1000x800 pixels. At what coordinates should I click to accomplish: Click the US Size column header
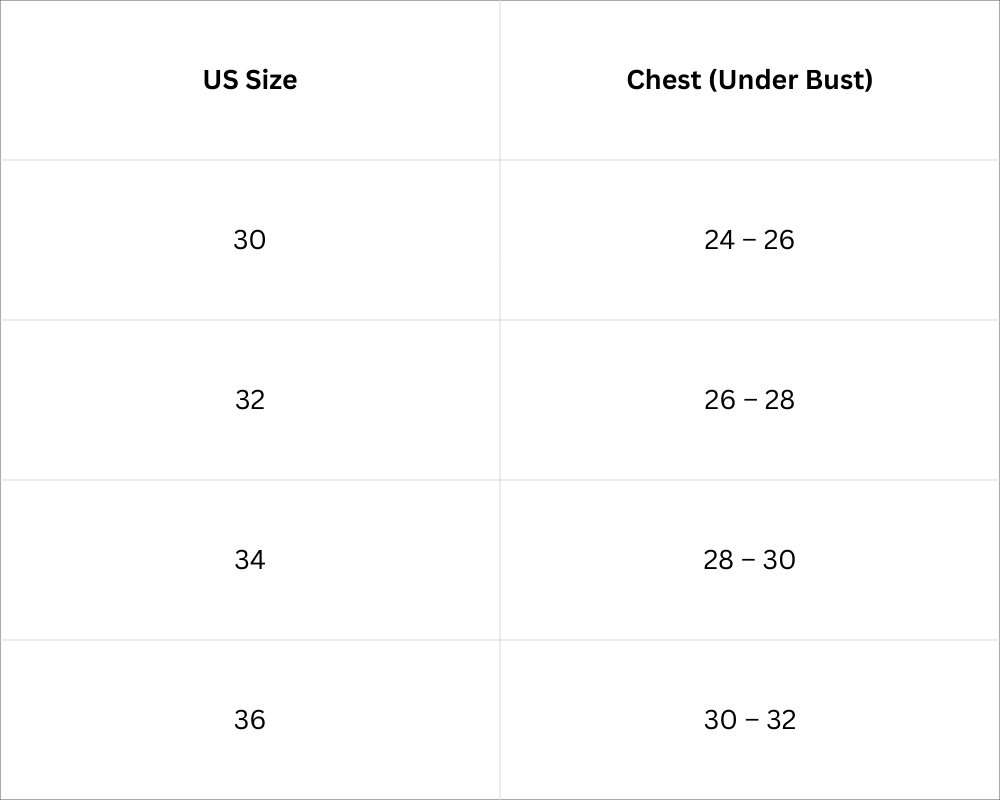coord(250,80)
